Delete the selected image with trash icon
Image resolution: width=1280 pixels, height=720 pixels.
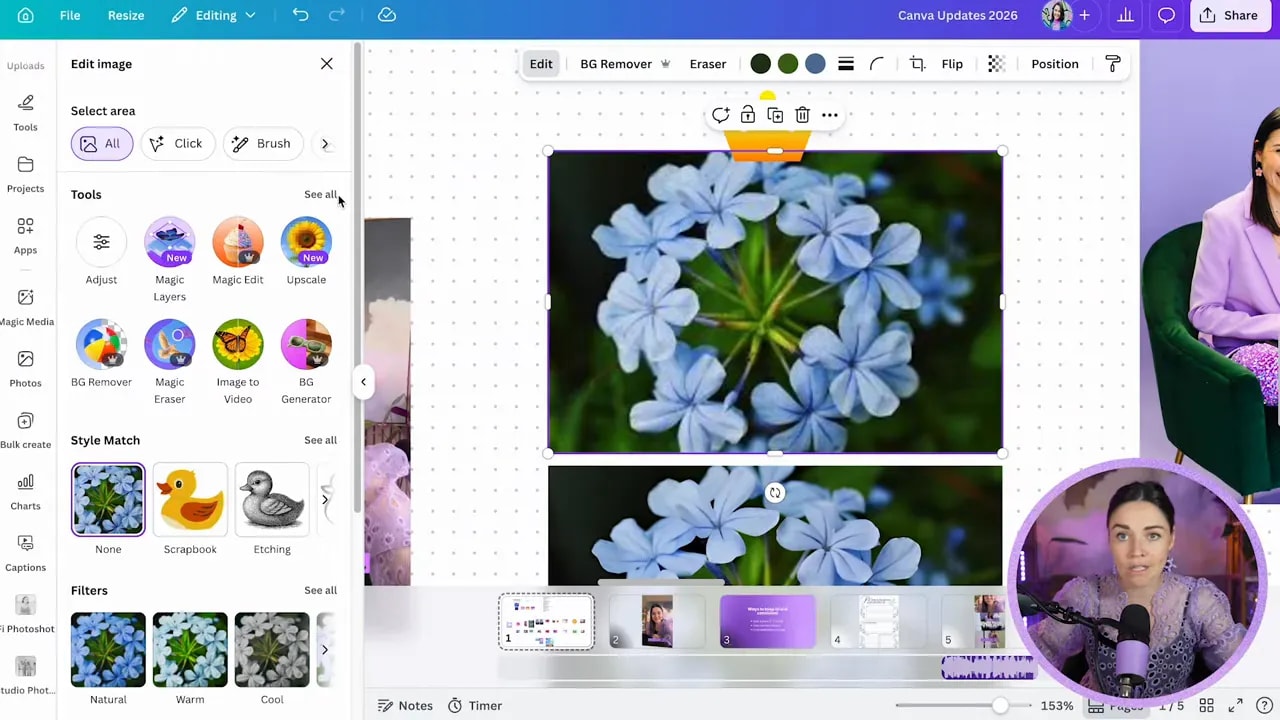pyautogui.click(x=802, y=115)
